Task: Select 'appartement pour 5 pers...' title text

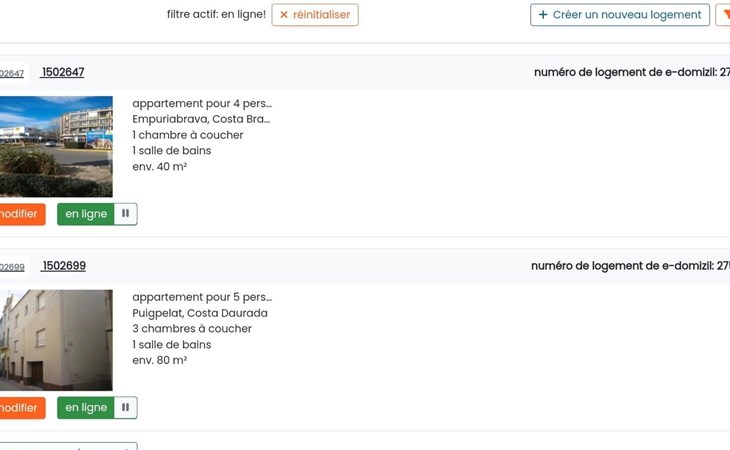Action: click(202, 297)
